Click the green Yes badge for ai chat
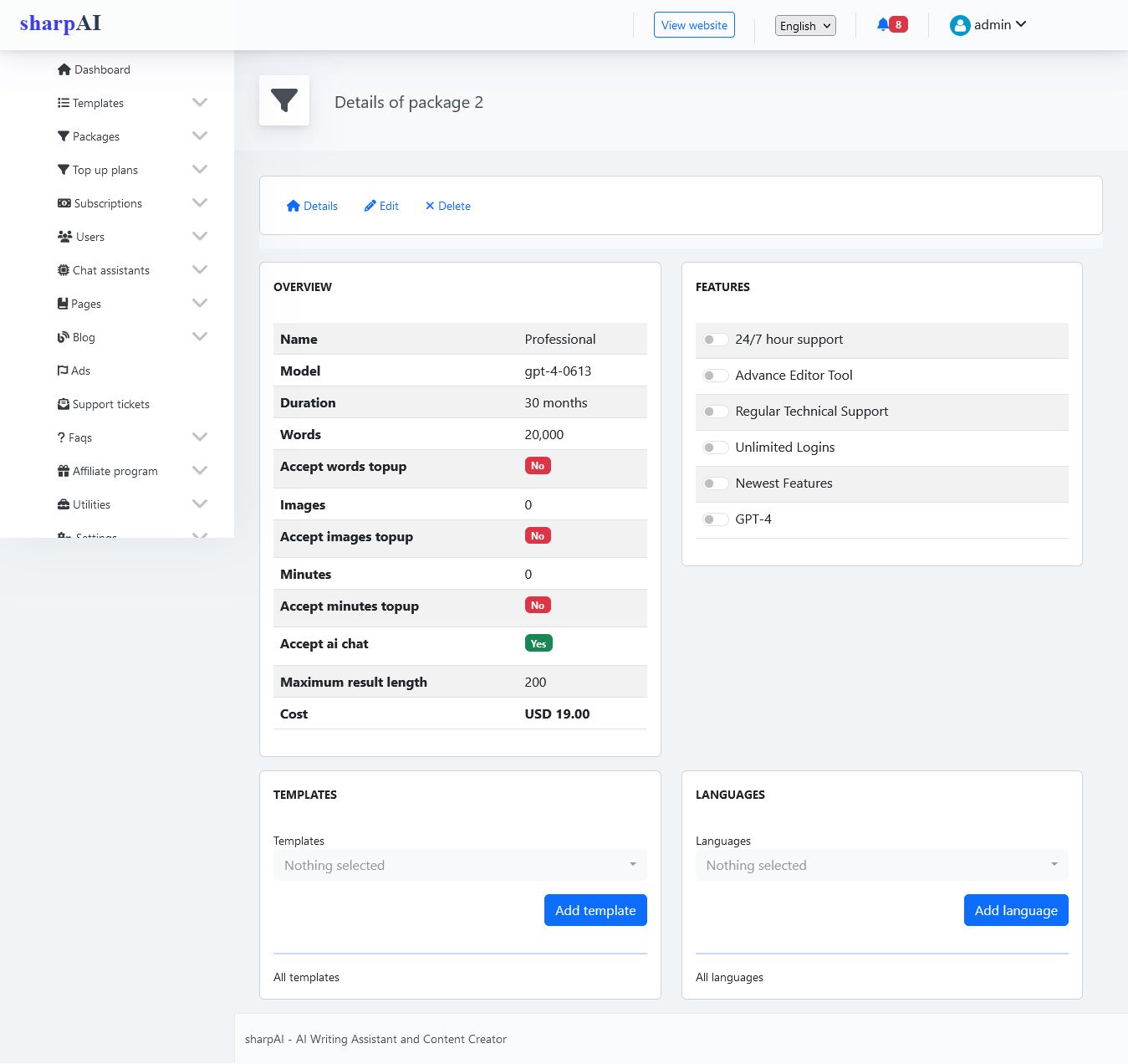Image resolution: width=1128 pixels, height=1064 pixels. [538, 643]
